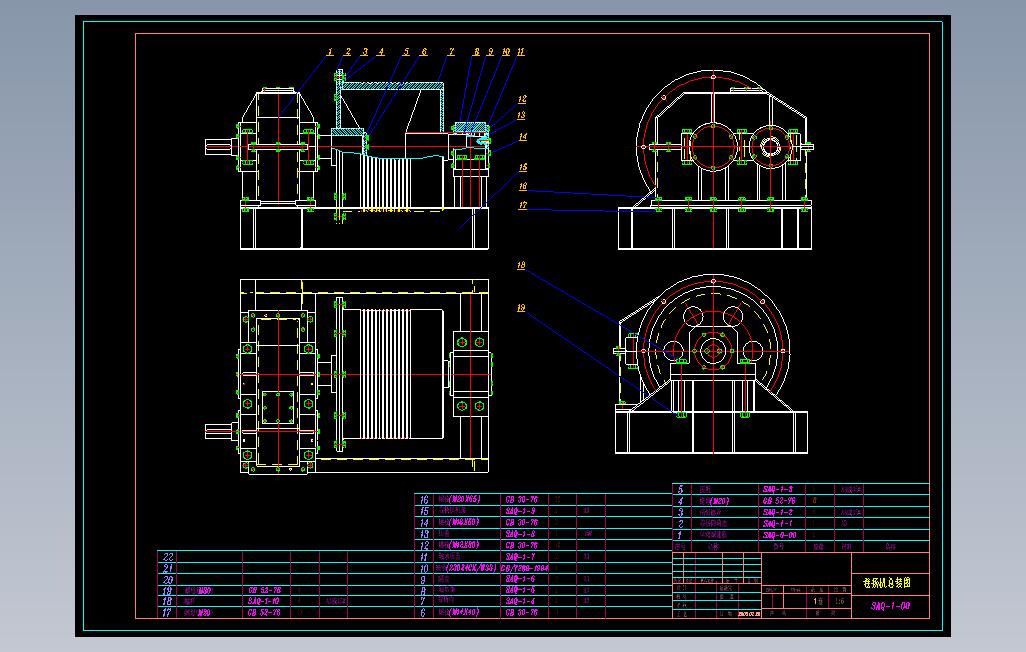Select GB 30-76 in parts list row 16

(x=522, y=499)
